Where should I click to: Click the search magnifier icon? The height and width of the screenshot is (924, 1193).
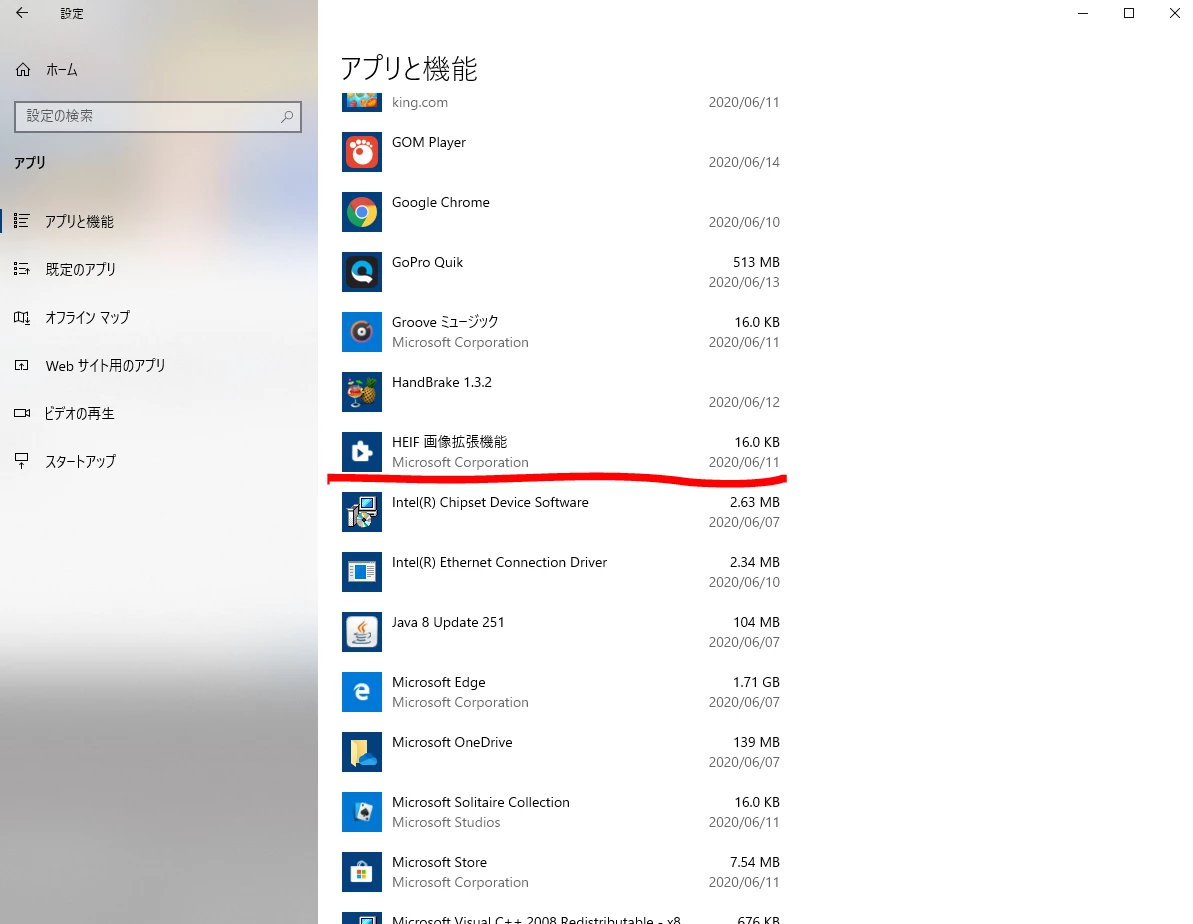coord(287,116)
